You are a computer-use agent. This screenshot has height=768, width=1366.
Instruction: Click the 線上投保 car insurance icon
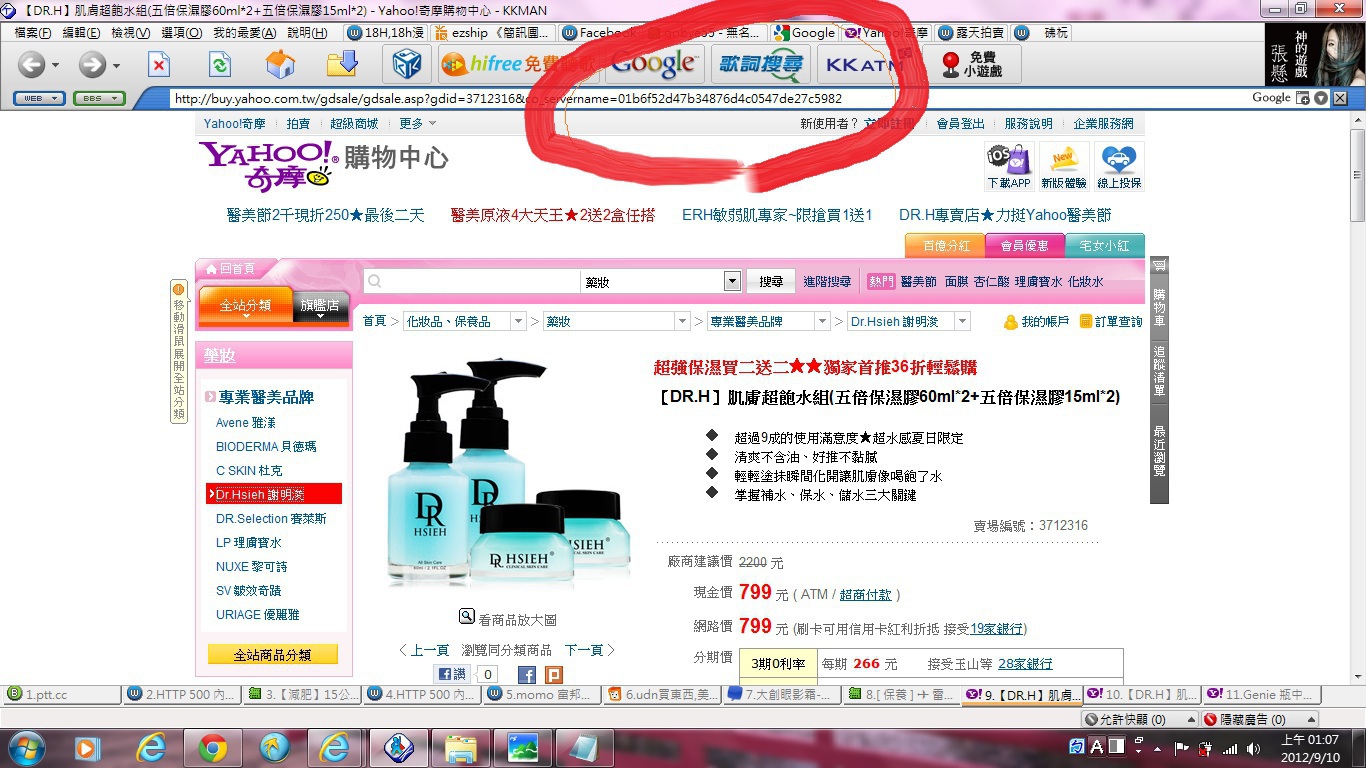[x=1119, y=166]
